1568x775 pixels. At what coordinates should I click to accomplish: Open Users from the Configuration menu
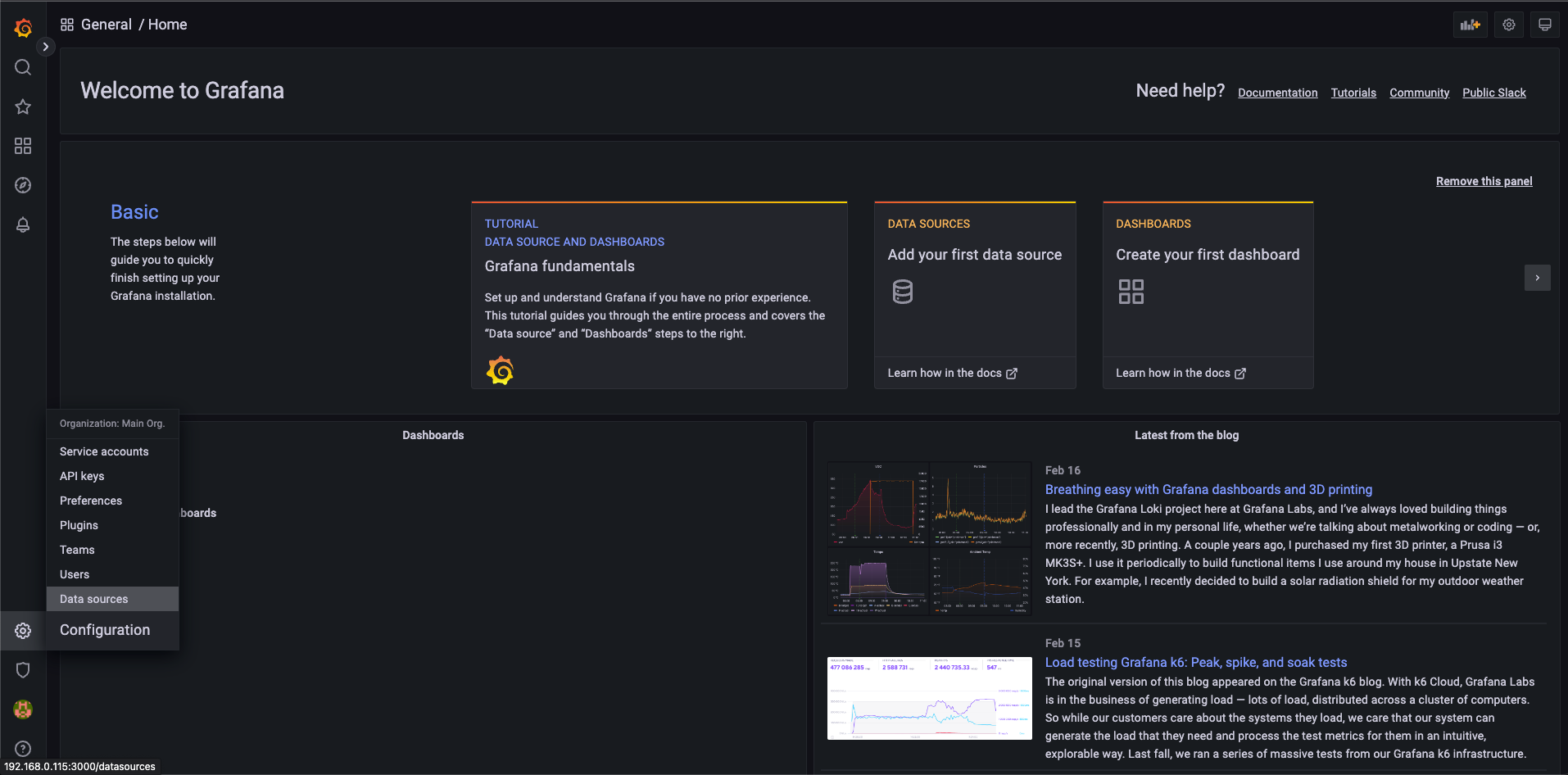112,574
